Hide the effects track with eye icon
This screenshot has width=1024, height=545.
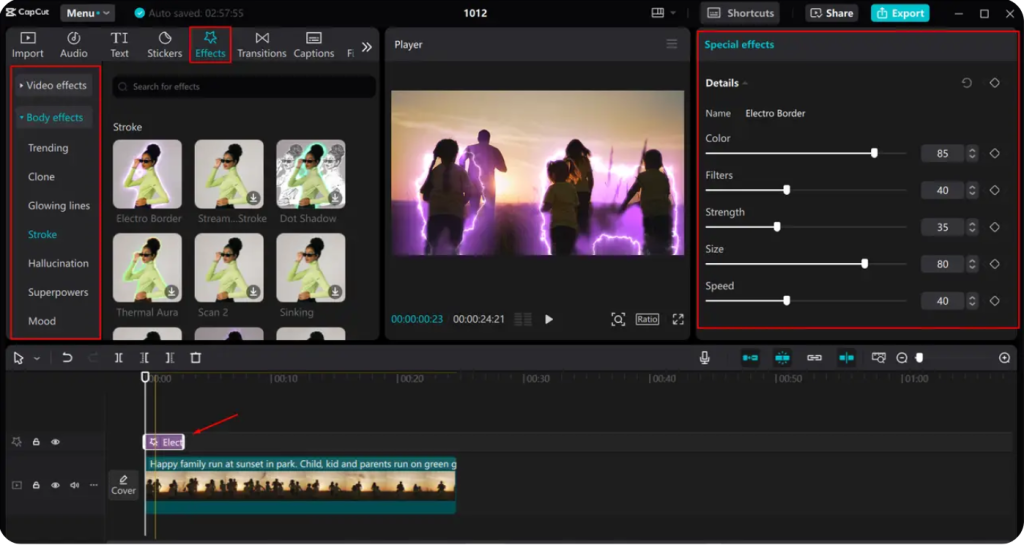pos(56,442)
